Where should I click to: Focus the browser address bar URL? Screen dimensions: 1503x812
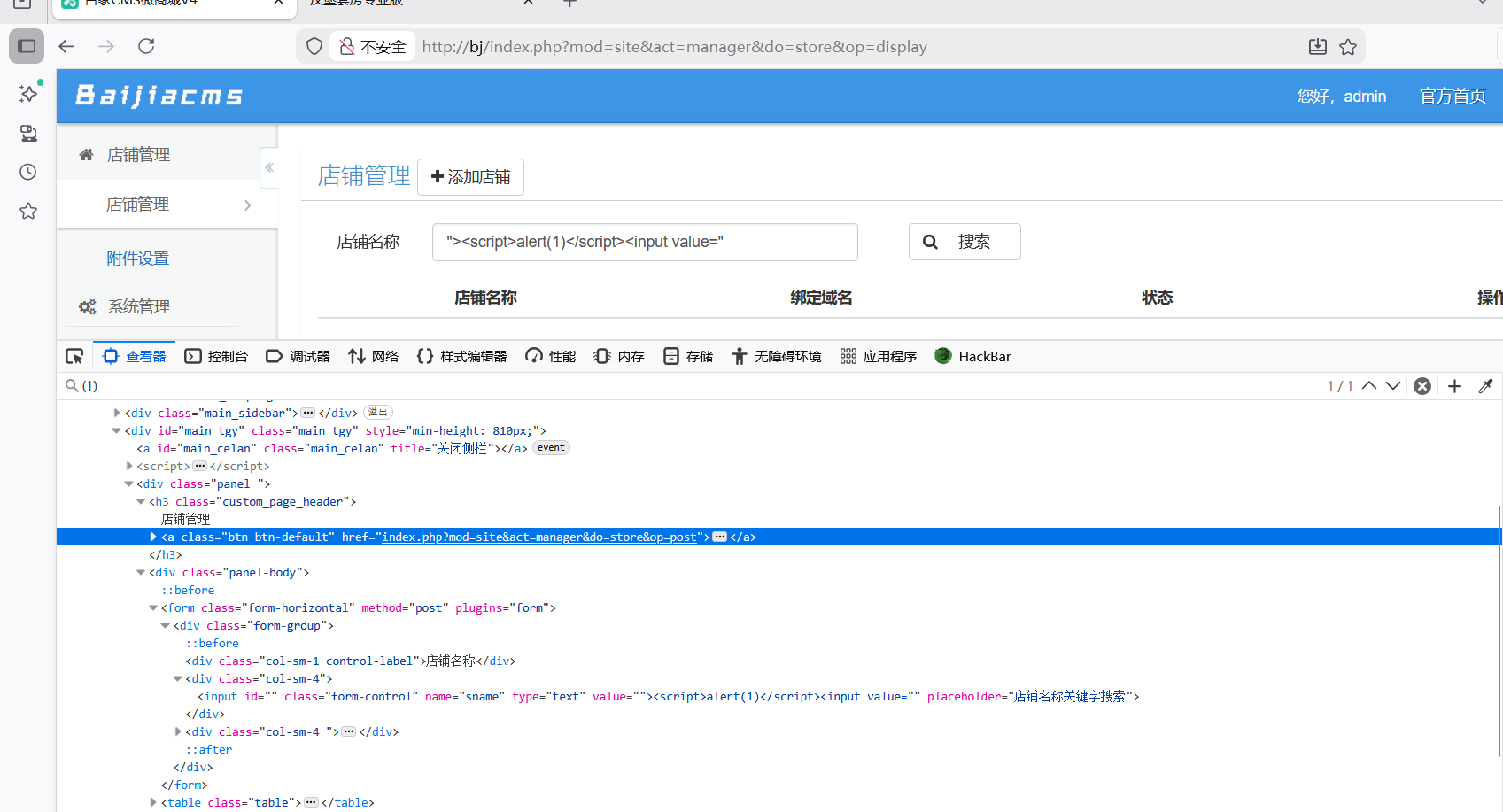click(674, 47)
